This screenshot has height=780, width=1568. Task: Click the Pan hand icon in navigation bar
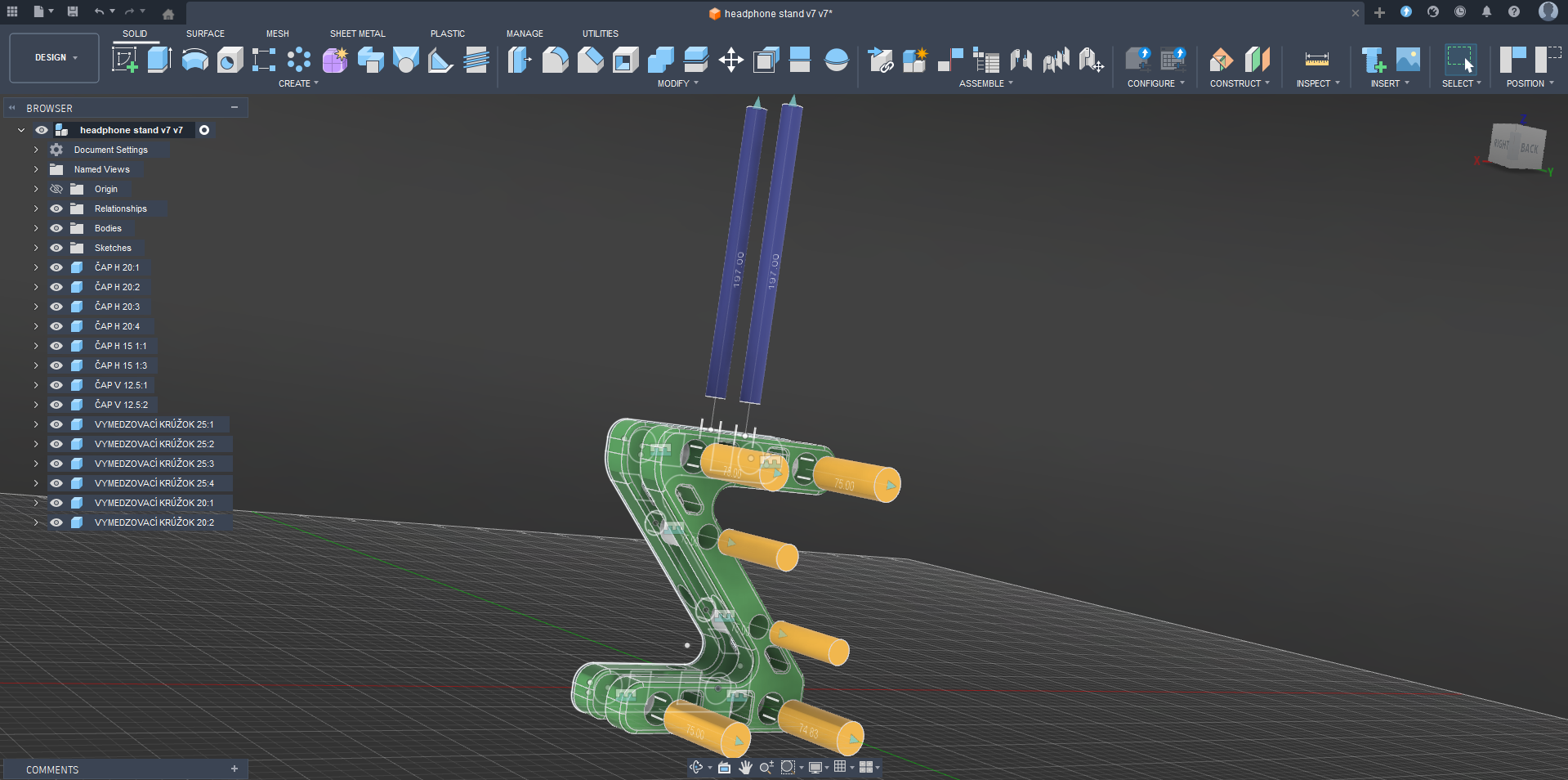tap(745, 767)
